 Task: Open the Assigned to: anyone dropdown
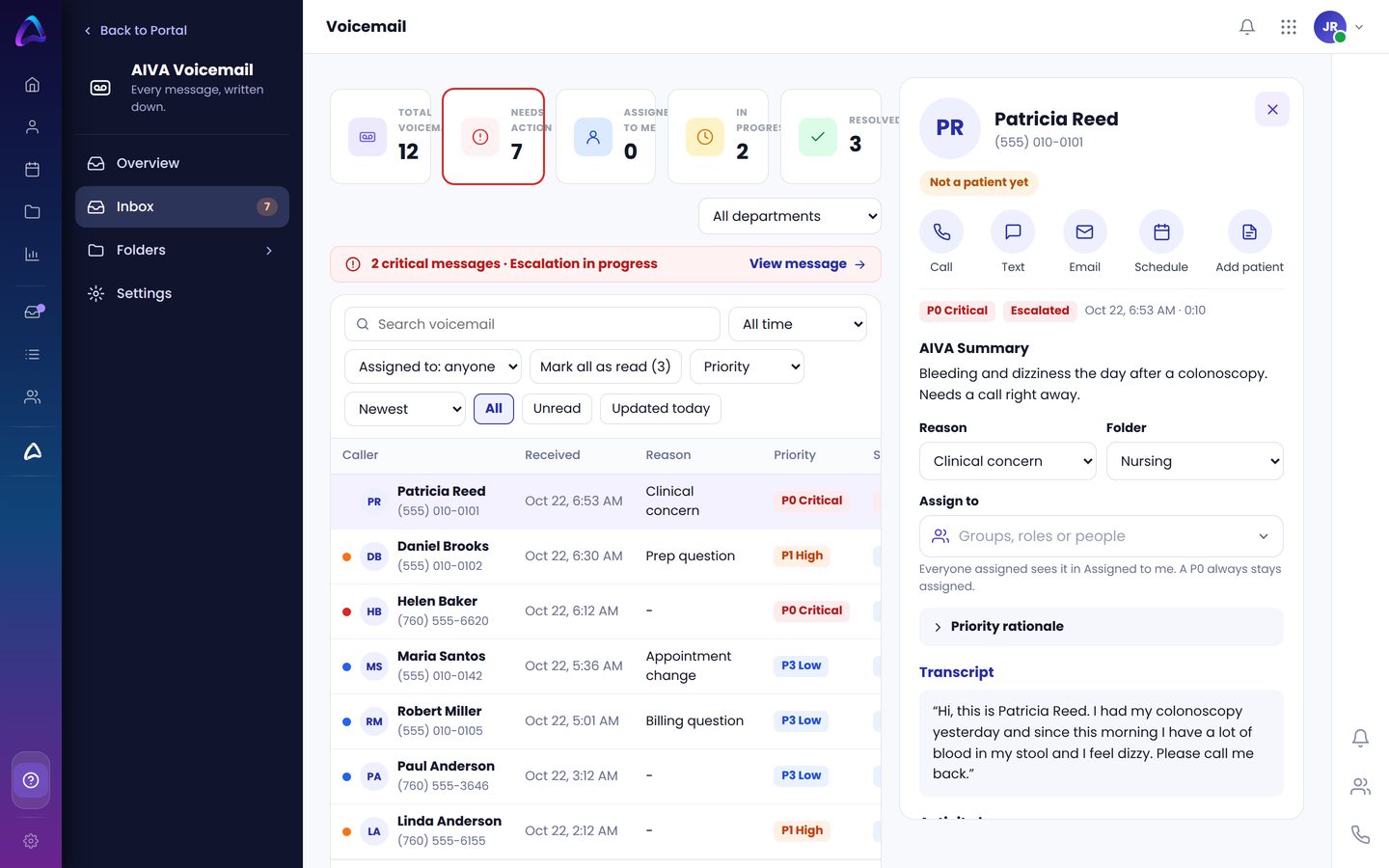pyautogui.click(x=433, y=366)
